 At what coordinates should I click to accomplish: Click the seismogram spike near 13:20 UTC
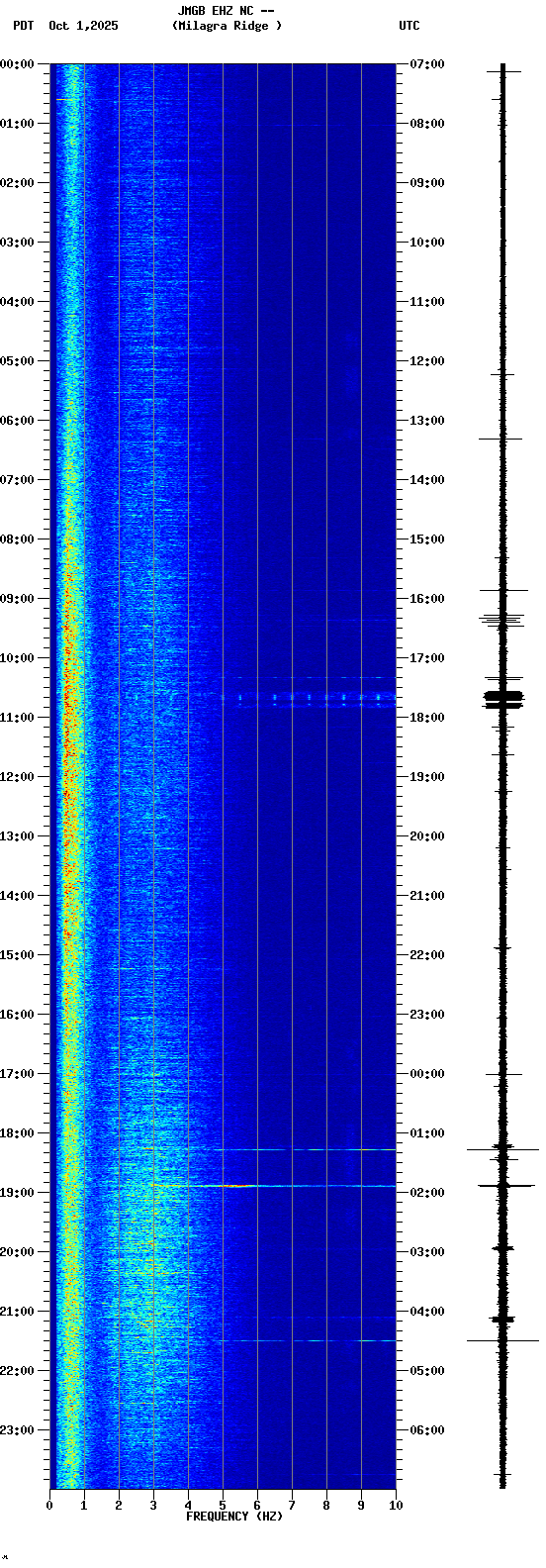(500, 439)
